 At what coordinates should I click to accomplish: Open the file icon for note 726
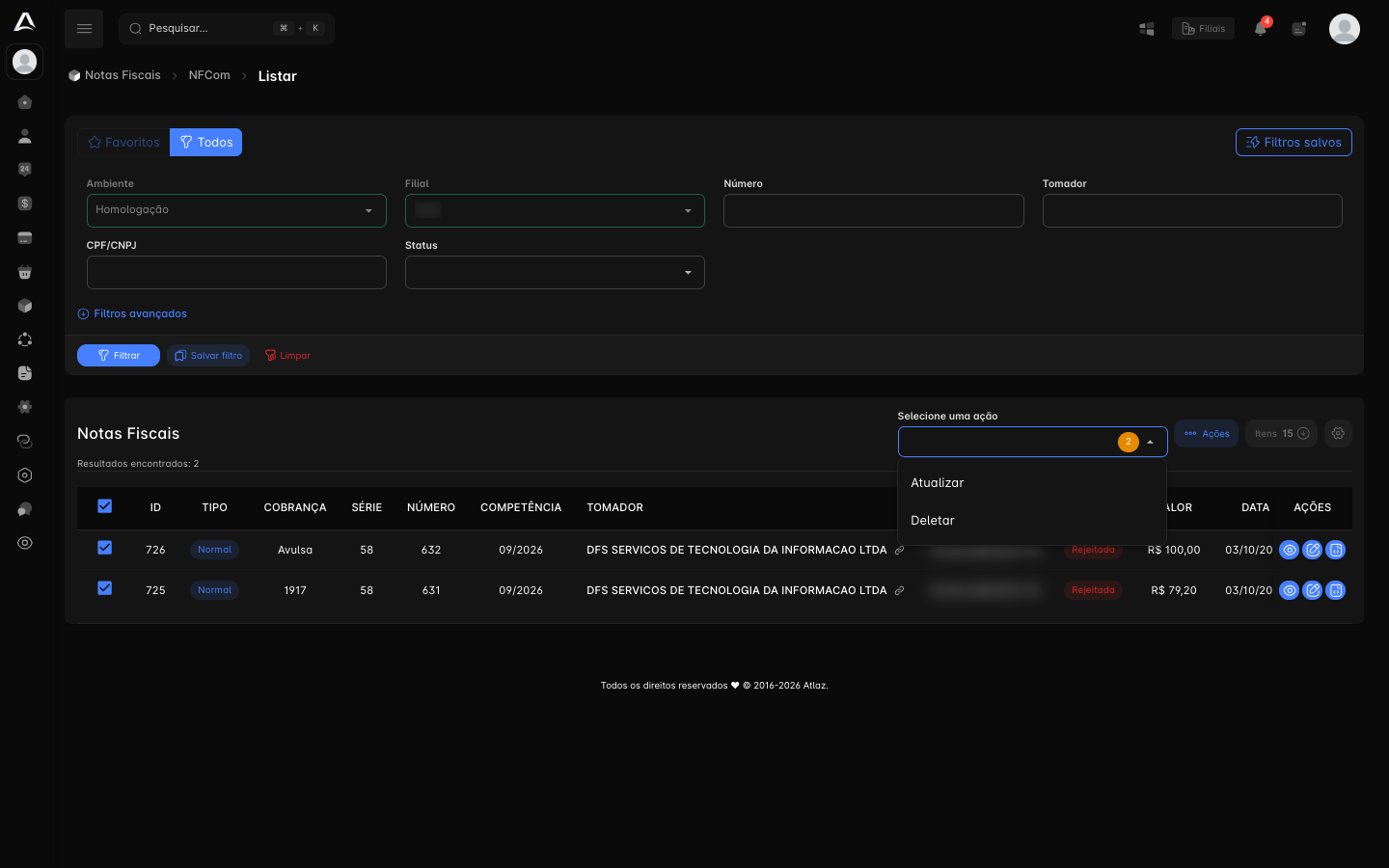click(x=1336, y=550)
